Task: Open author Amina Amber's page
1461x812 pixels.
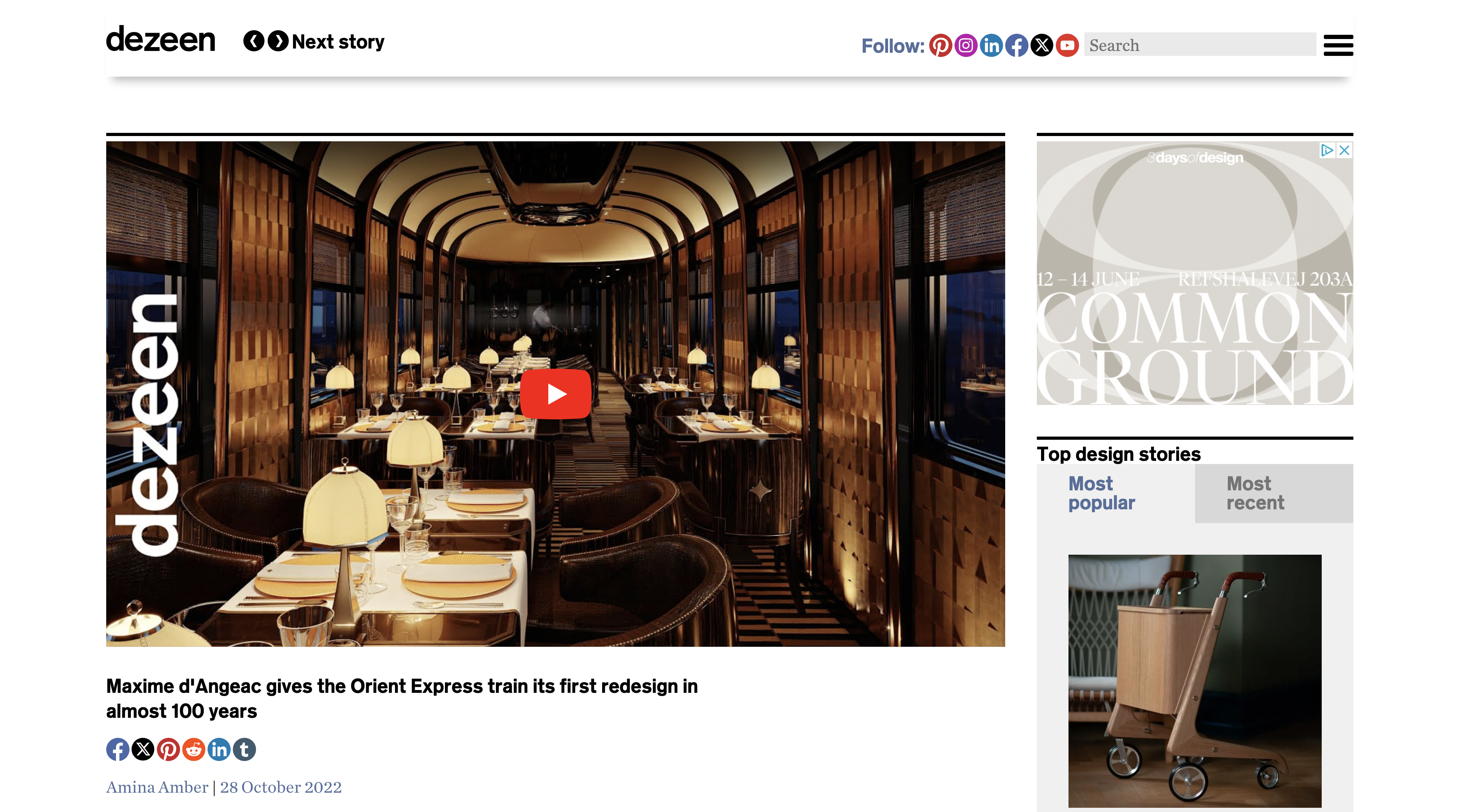Action: point(157,787)
